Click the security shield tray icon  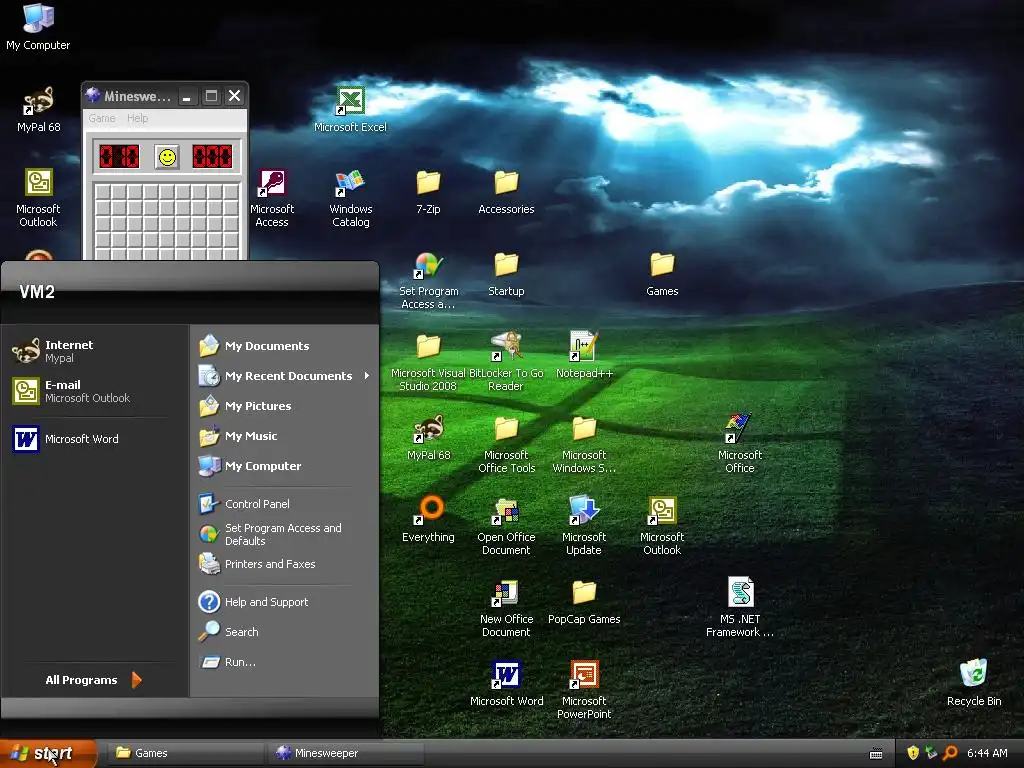(913, 753)
